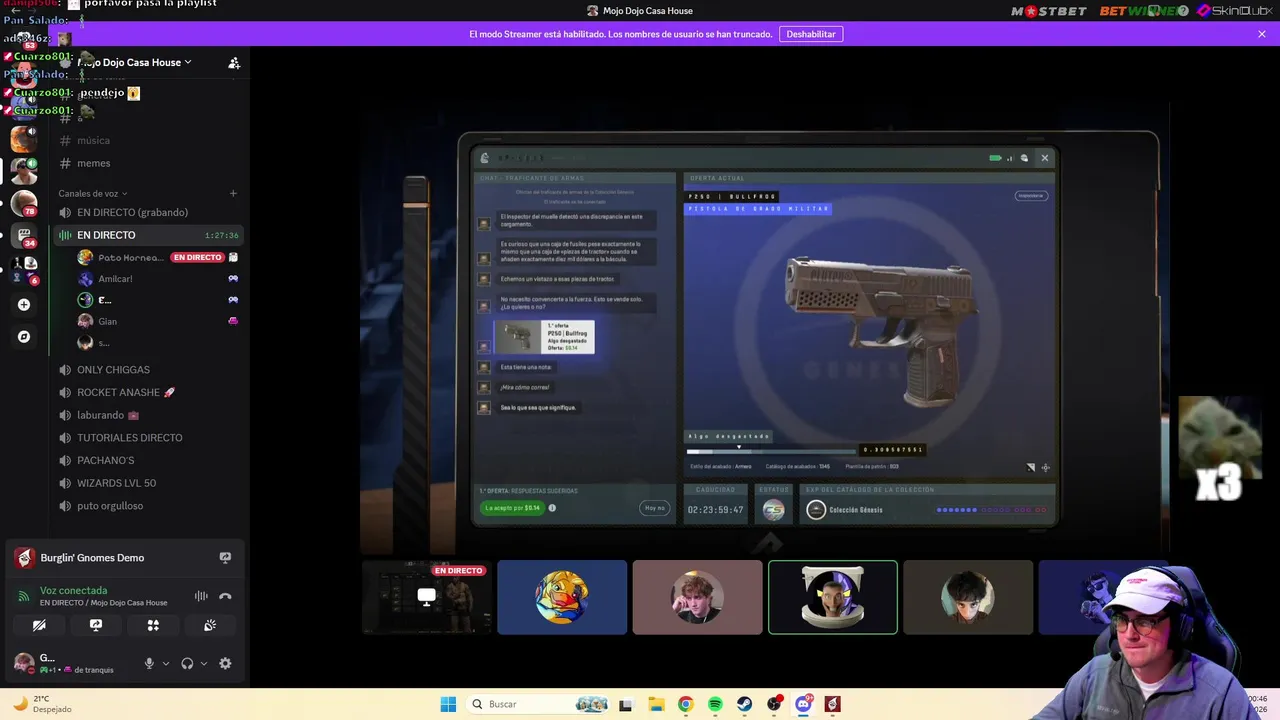The height and width of the screenshot is (720, 1280).
Task: Open the discover servers compass icon
Action: [x=24, y=337]
